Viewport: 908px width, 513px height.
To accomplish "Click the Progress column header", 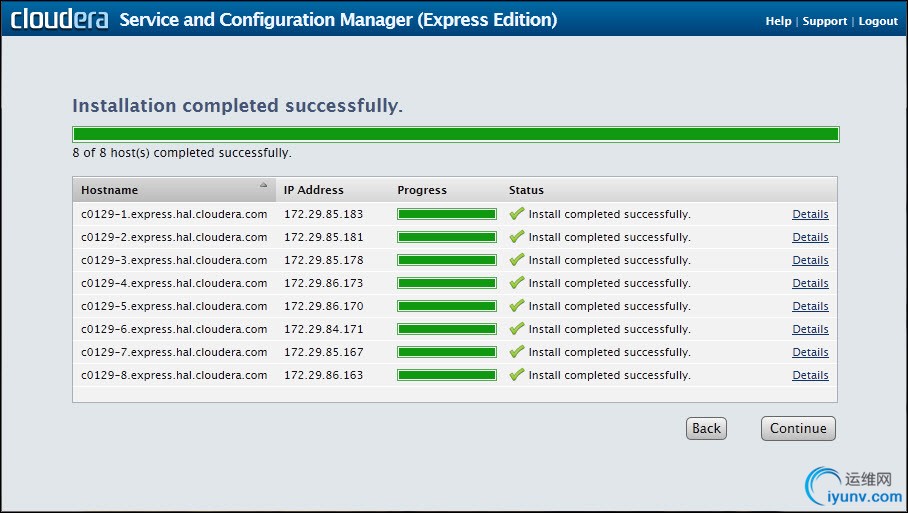I will click(422, 190).
